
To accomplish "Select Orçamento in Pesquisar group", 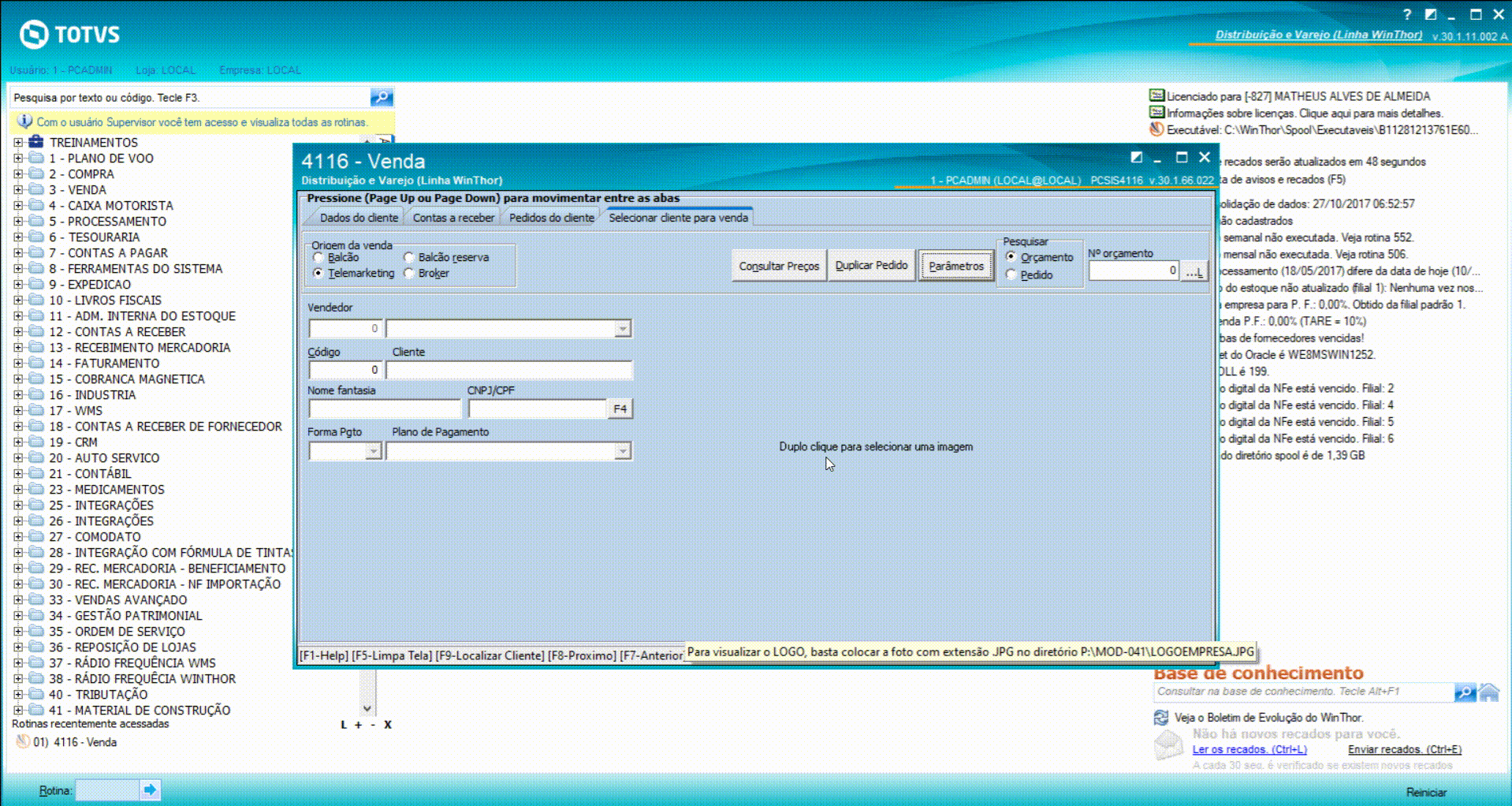I will tap(1011, 257).
